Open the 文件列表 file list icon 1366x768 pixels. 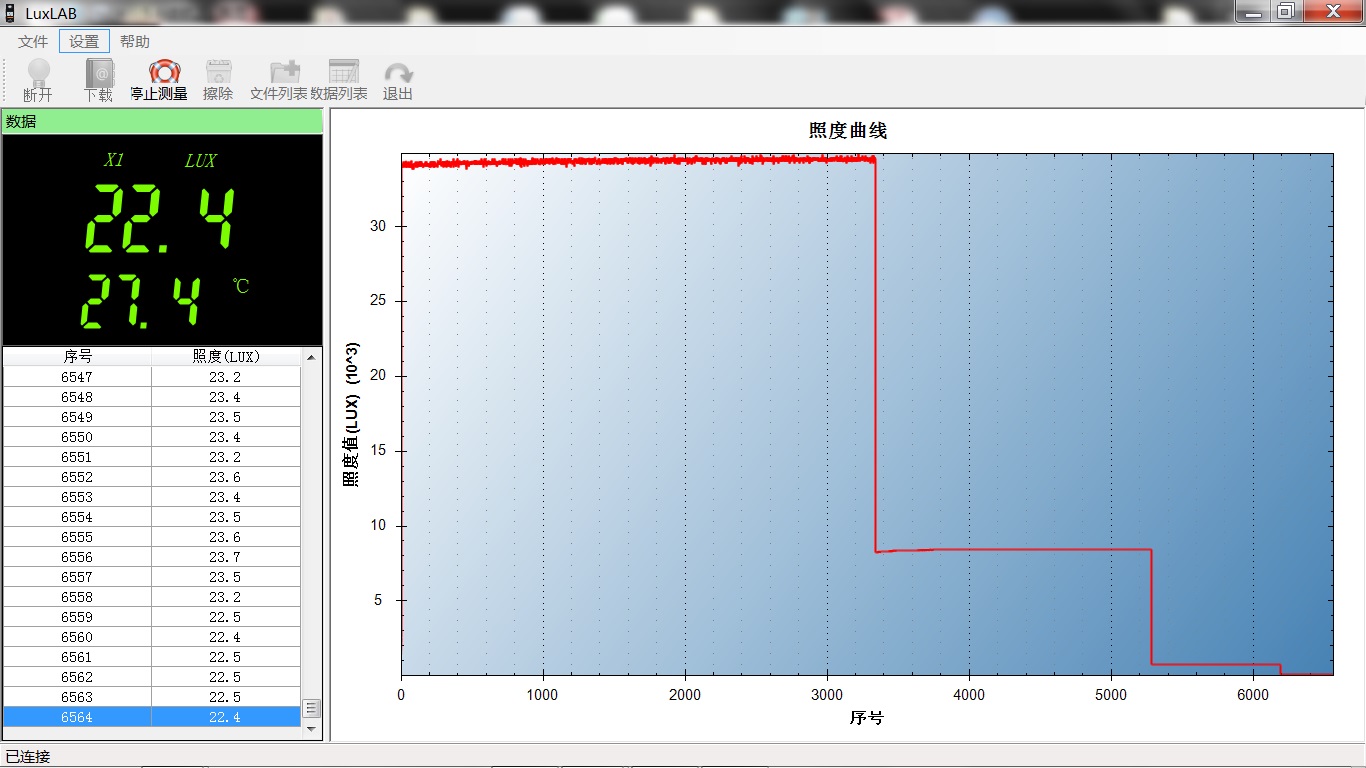[x=284, y=73]
